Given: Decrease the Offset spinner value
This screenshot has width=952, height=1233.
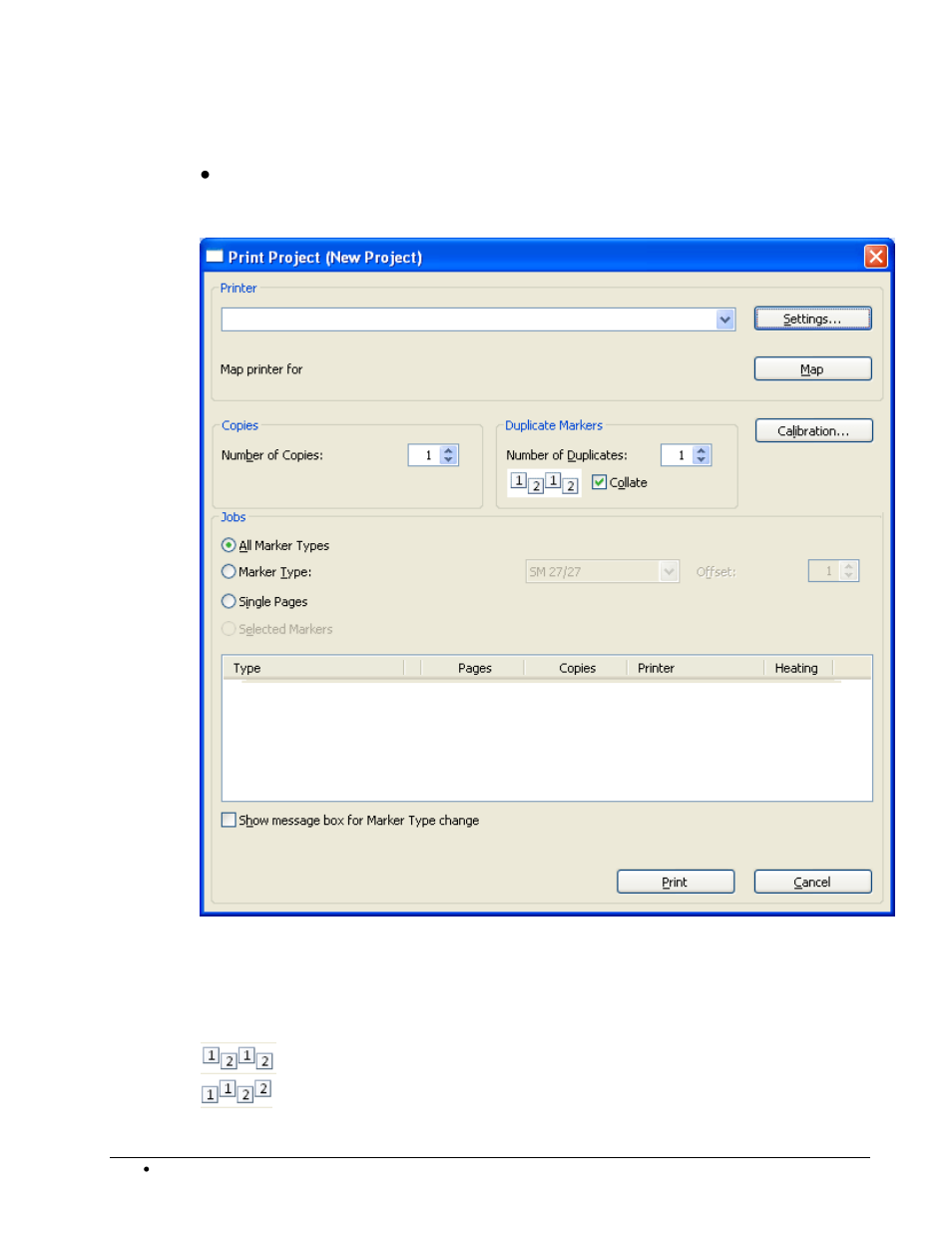Looking at the screenshot, I should [849, 576].
